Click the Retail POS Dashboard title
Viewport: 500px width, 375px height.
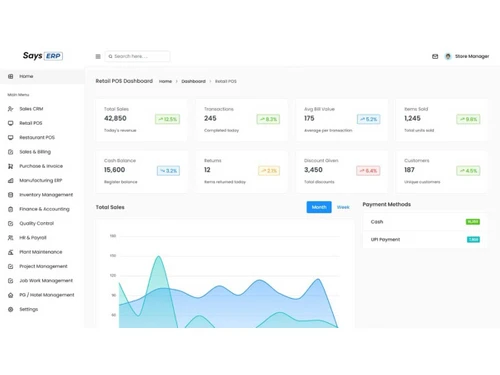click(124, 81)
